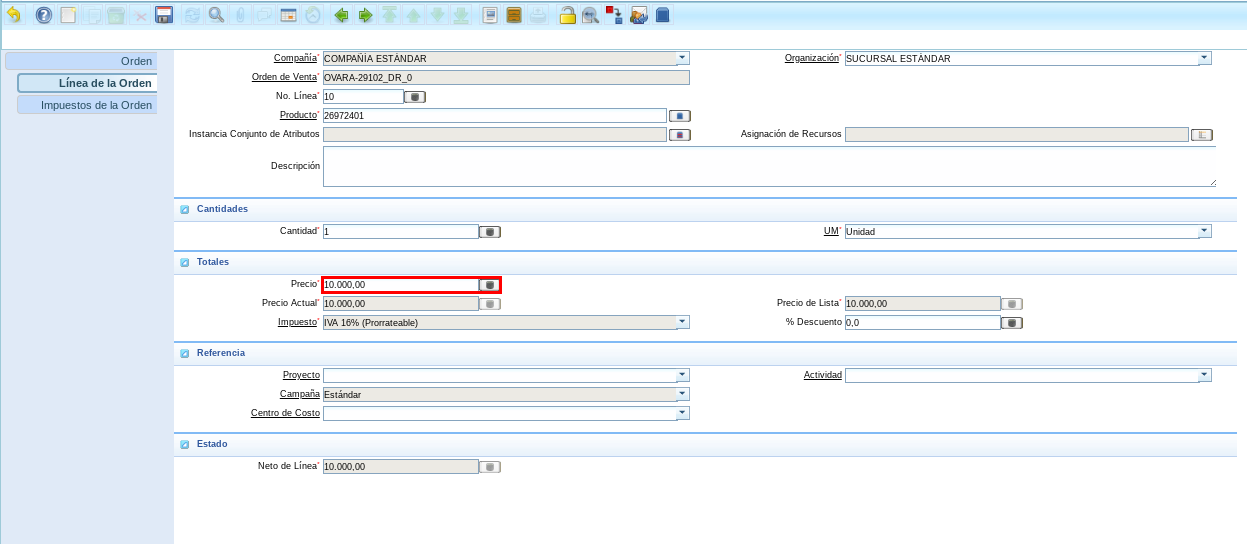Click the paperclip attachment icon
The height and width of the screenshot is (544, 1247).
240,15
